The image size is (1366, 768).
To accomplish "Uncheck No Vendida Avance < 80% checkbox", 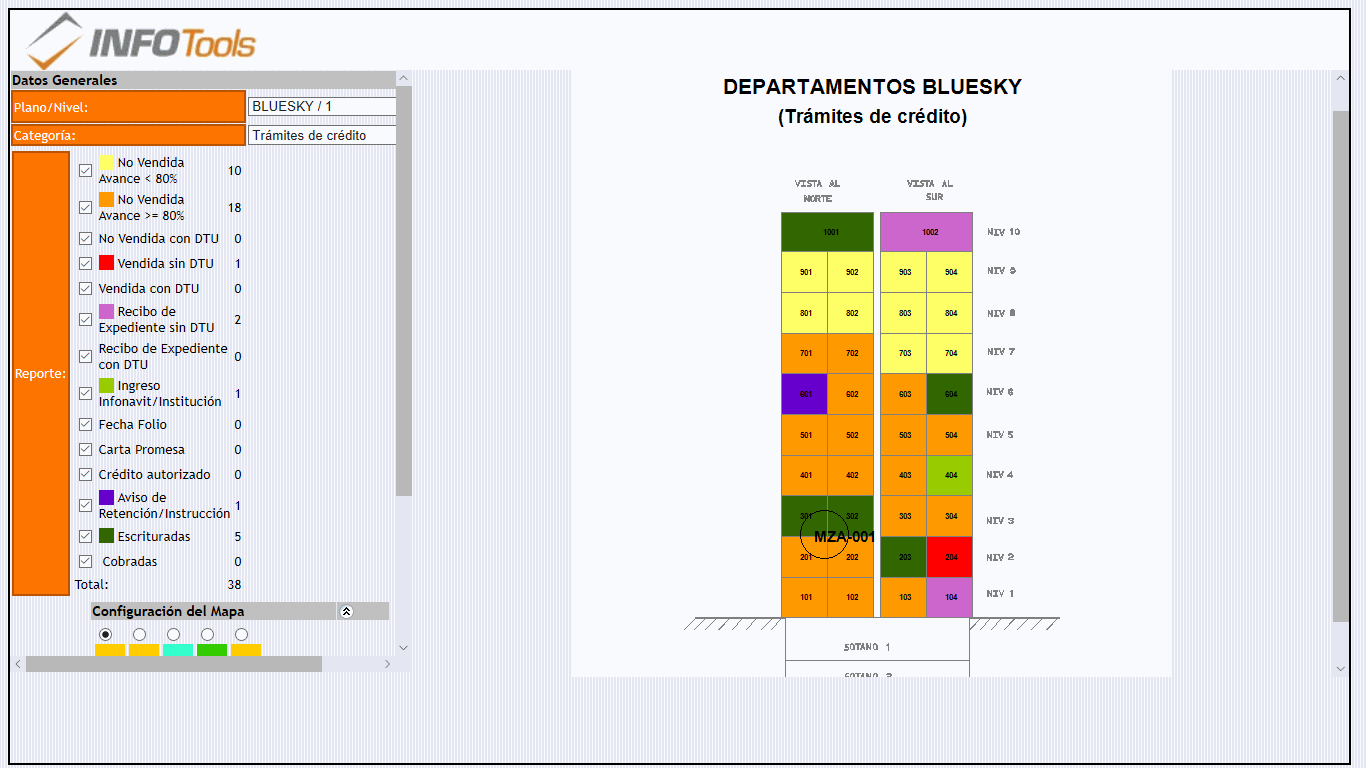I will (86, 170).
